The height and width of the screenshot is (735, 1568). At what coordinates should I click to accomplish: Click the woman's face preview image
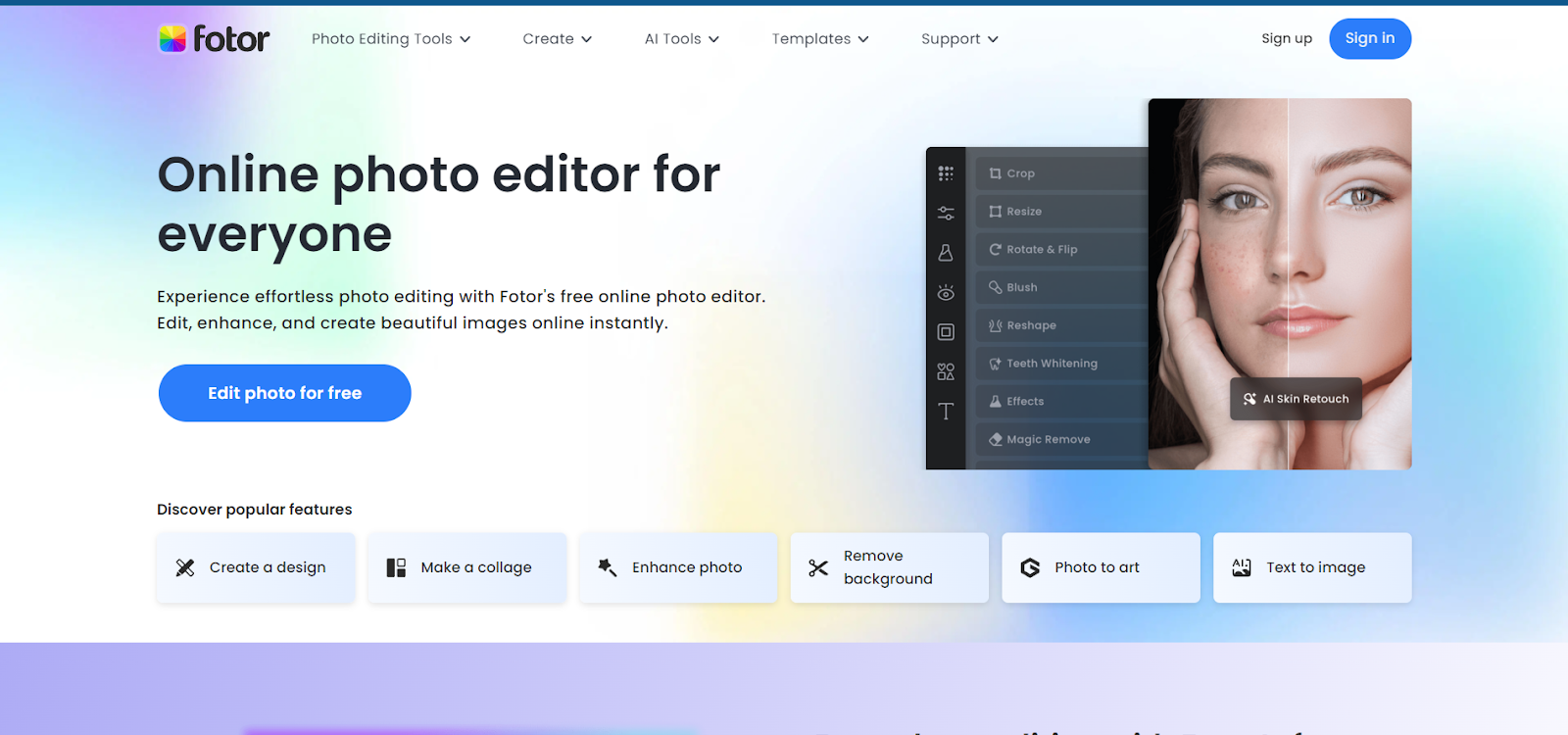coord(1280,283)
